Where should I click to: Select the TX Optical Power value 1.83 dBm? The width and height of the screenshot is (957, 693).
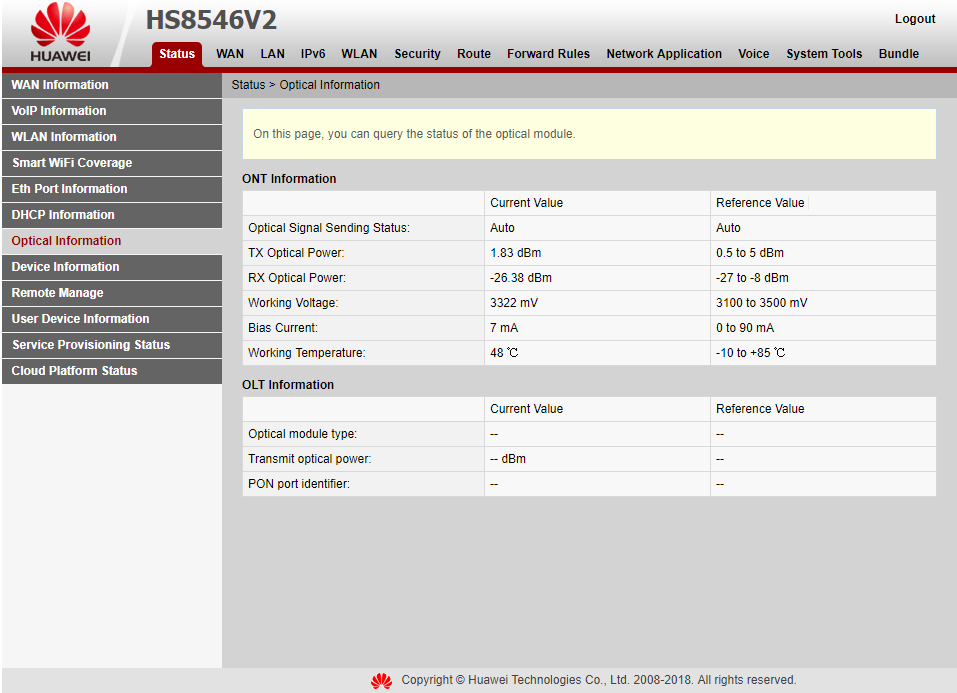tap(515, 253)
